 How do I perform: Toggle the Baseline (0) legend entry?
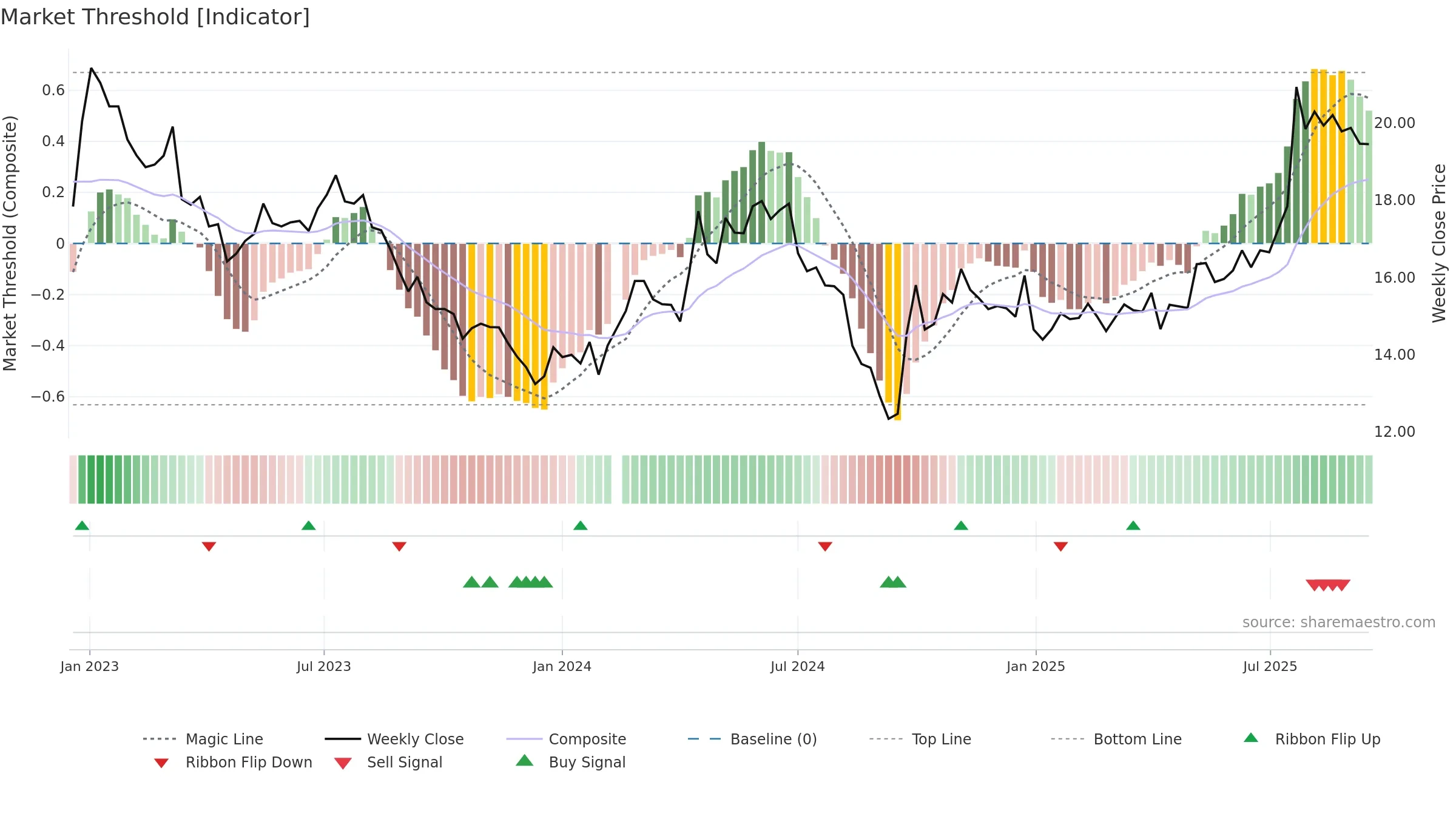(x=752, y=739)
